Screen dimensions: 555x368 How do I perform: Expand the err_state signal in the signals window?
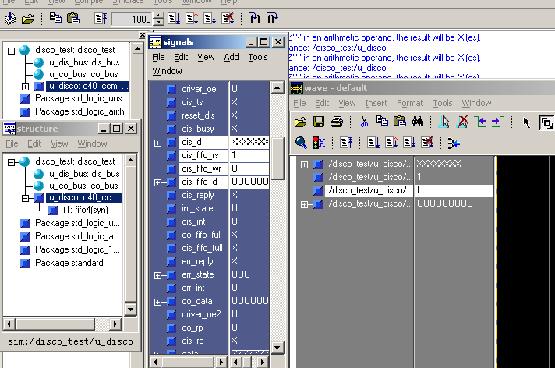coord(158,276)
